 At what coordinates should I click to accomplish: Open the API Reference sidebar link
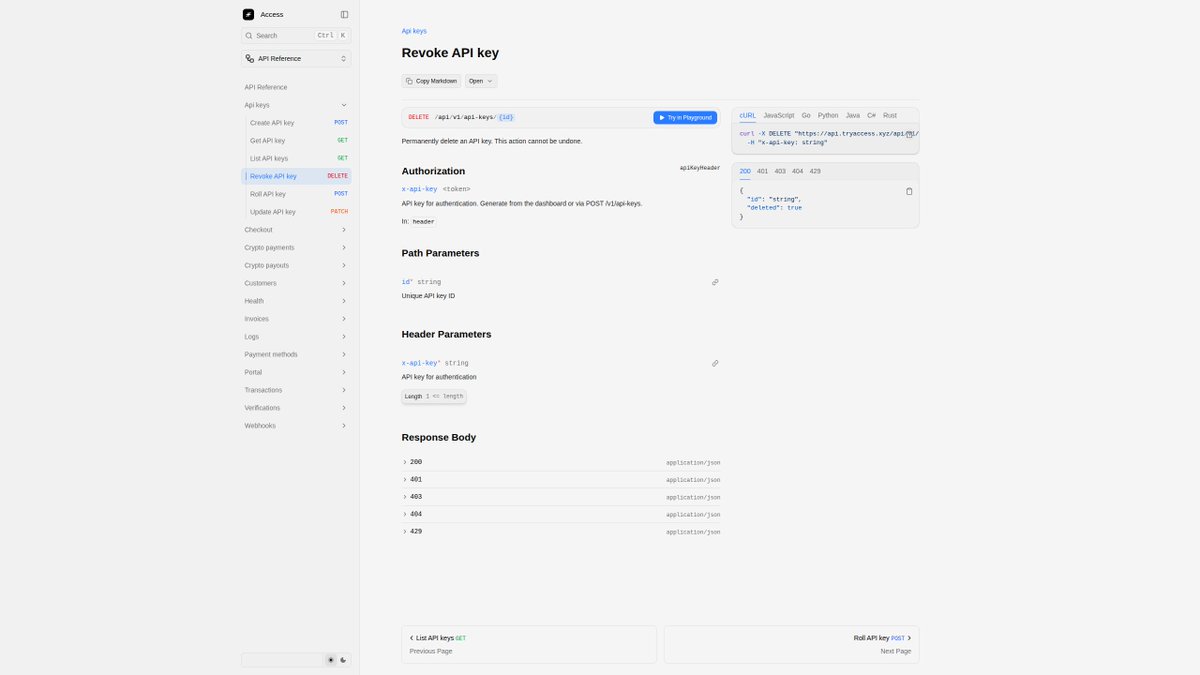(x=266, y=87)
